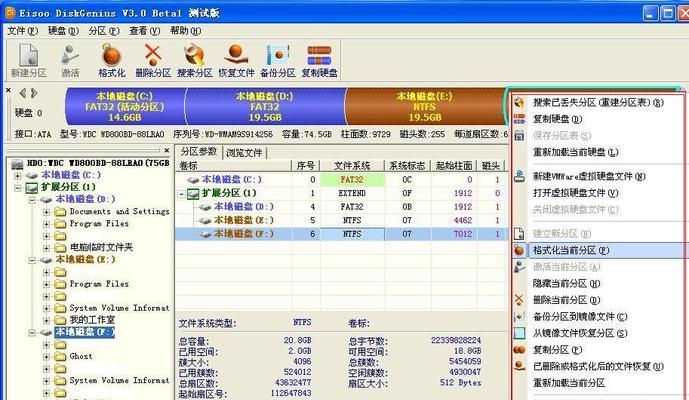Click the 搜索分区 toolbar icon
689x400 pixels.
pyautogui.click(x=195, y=61)
